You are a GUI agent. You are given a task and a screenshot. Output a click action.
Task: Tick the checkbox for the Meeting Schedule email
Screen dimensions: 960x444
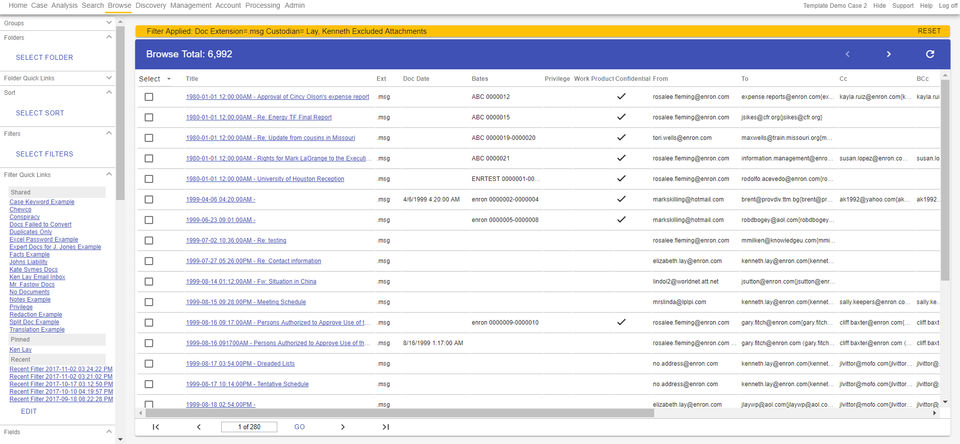click(x=149, y=301)
